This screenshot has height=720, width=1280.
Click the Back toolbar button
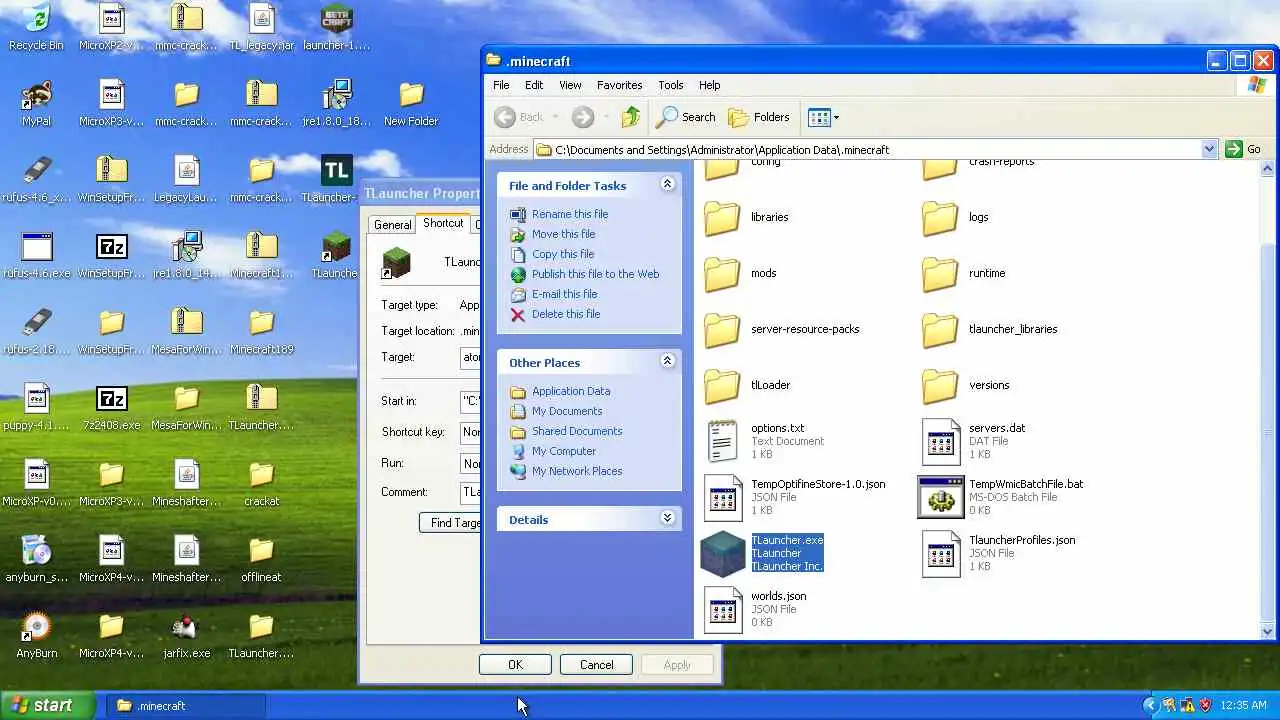(520, 117)
